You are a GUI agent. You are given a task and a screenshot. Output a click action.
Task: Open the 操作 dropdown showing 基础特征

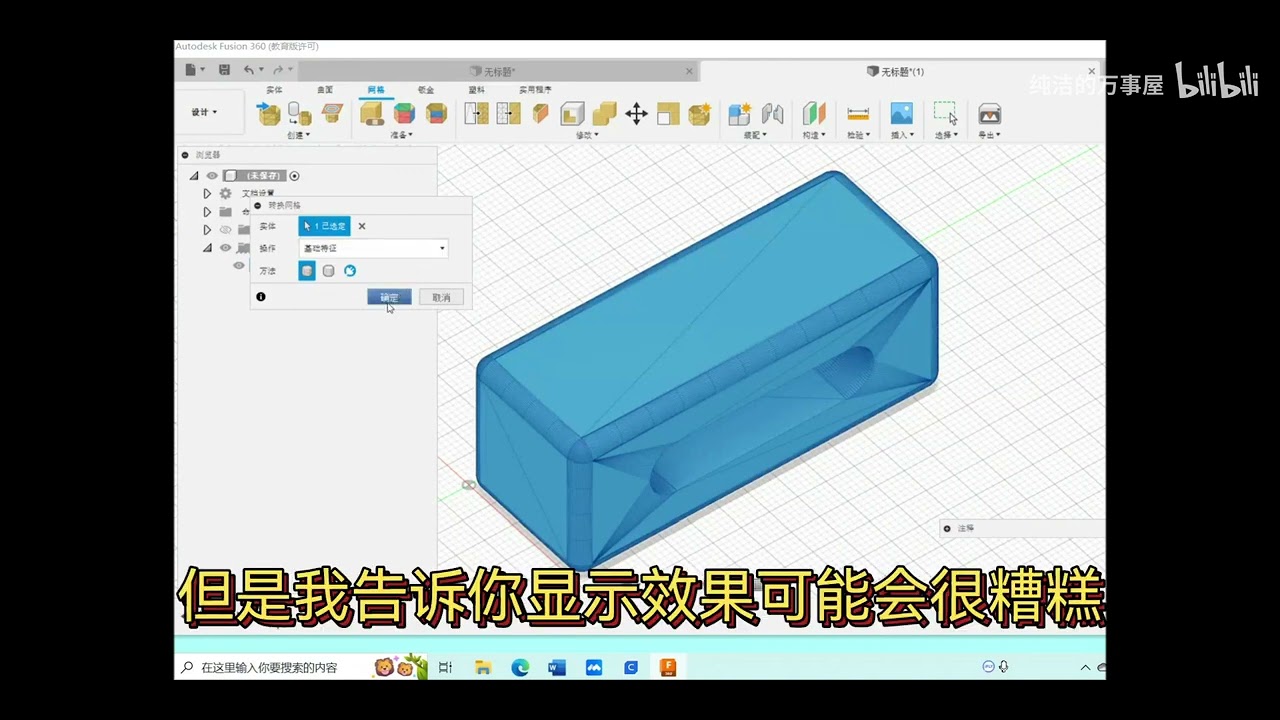(374, 248)
